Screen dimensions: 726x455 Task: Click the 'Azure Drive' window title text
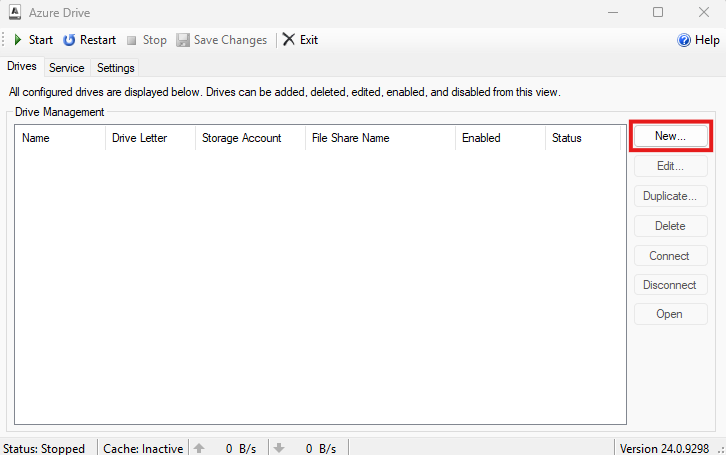point(60,13)
